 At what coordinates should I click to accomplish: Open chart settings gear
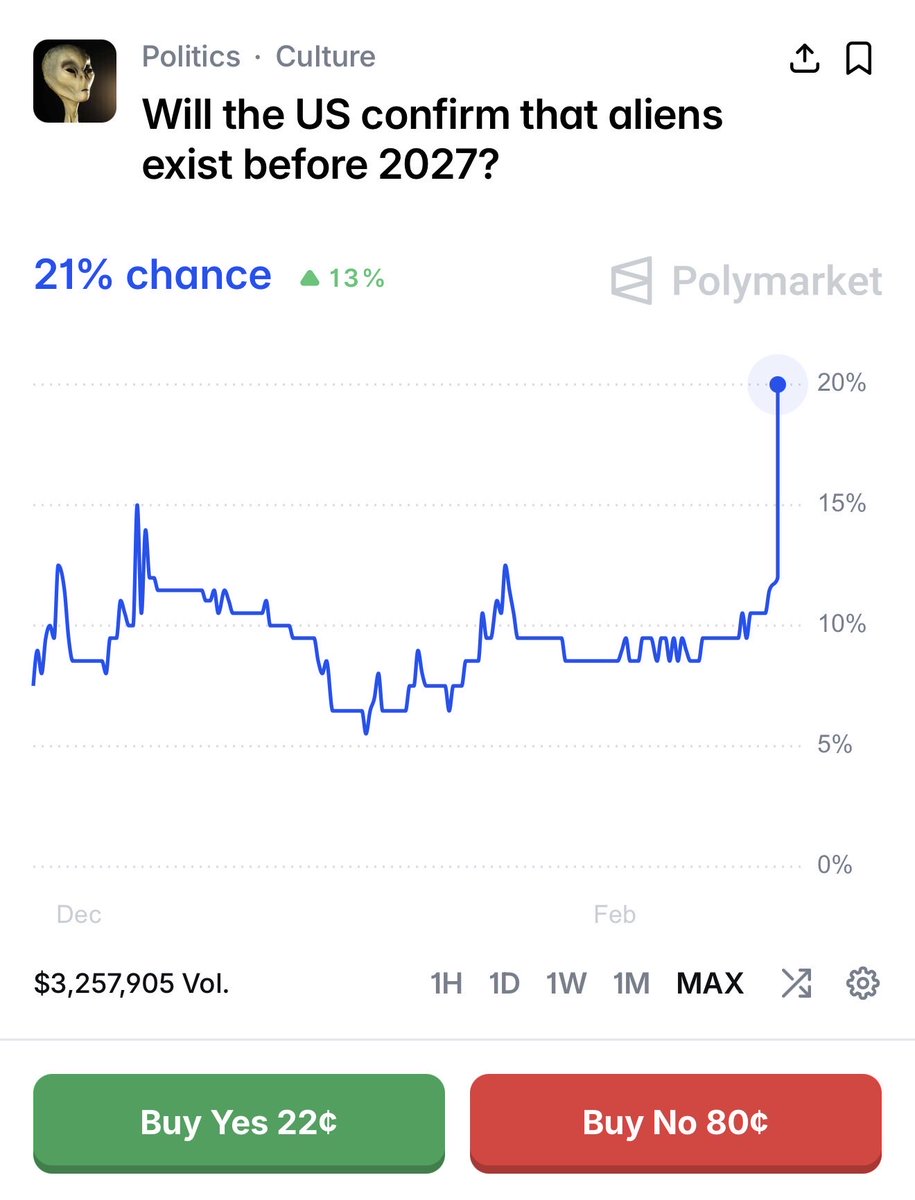[x=862, y=984]
